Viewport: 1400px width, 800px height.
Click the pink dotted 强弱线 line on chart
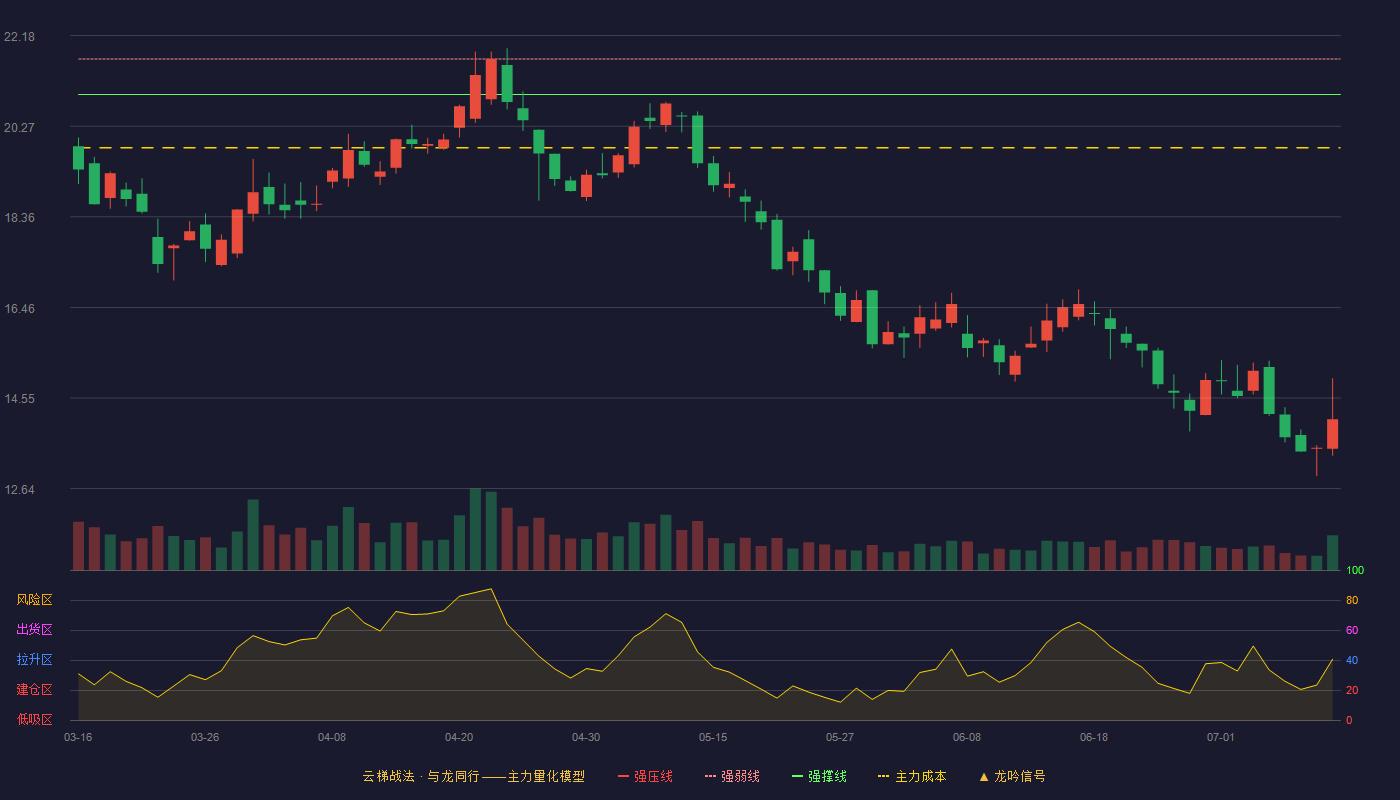(x=709, y=59)
